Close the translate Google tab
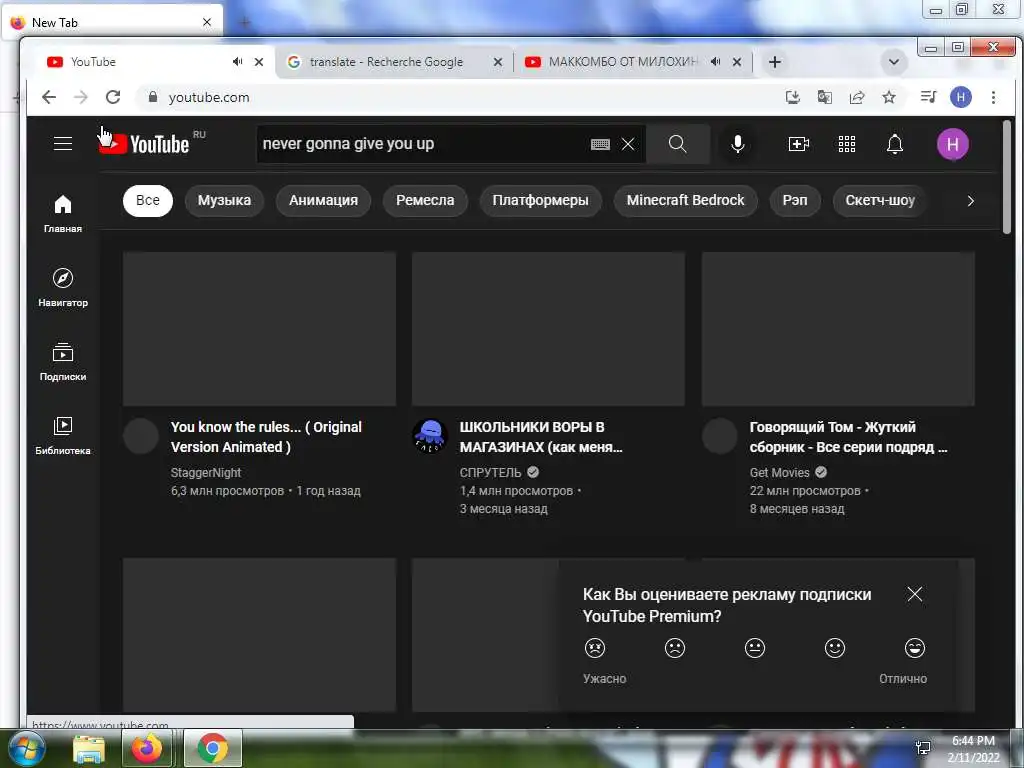 498,62
